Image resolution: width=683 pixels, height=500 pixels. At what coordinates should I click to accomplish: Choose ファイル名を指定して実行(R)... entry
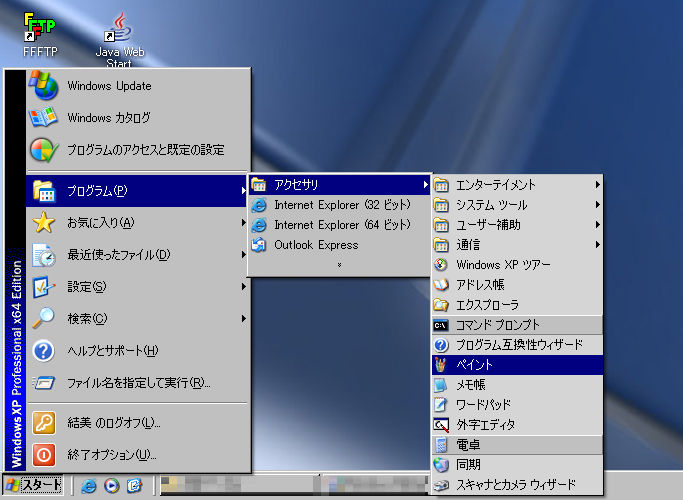point(139,383)
